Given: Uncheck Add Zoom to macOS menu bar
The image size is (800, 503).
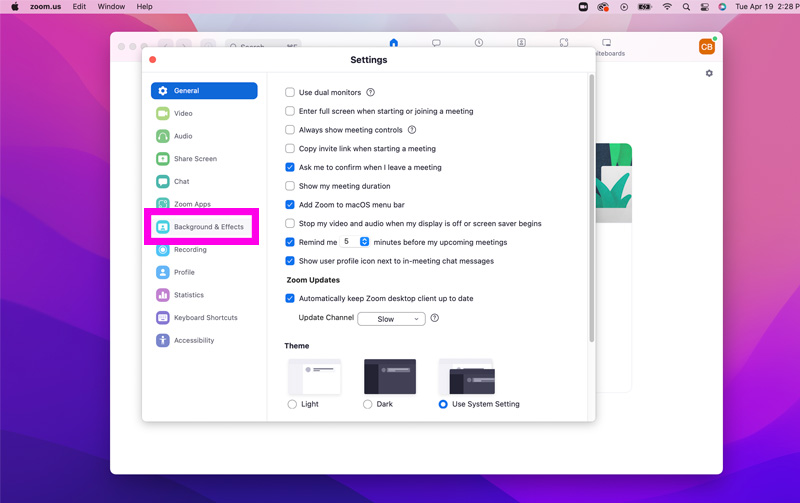Looking at the screenshot, I should coord(290,205).
